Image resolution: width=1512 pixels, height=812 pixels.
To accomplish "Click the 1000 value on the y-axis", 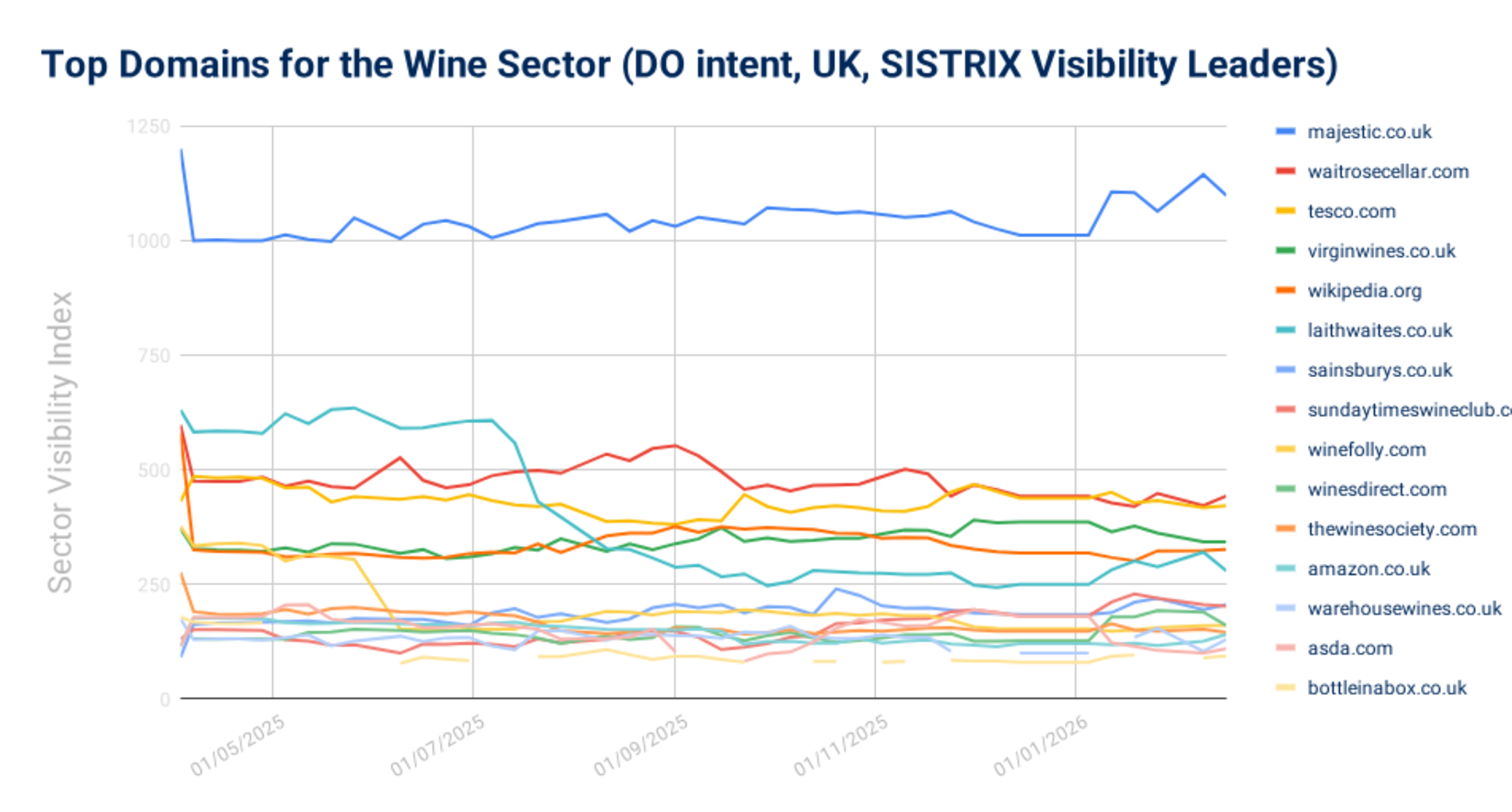I will coord(149,241).
